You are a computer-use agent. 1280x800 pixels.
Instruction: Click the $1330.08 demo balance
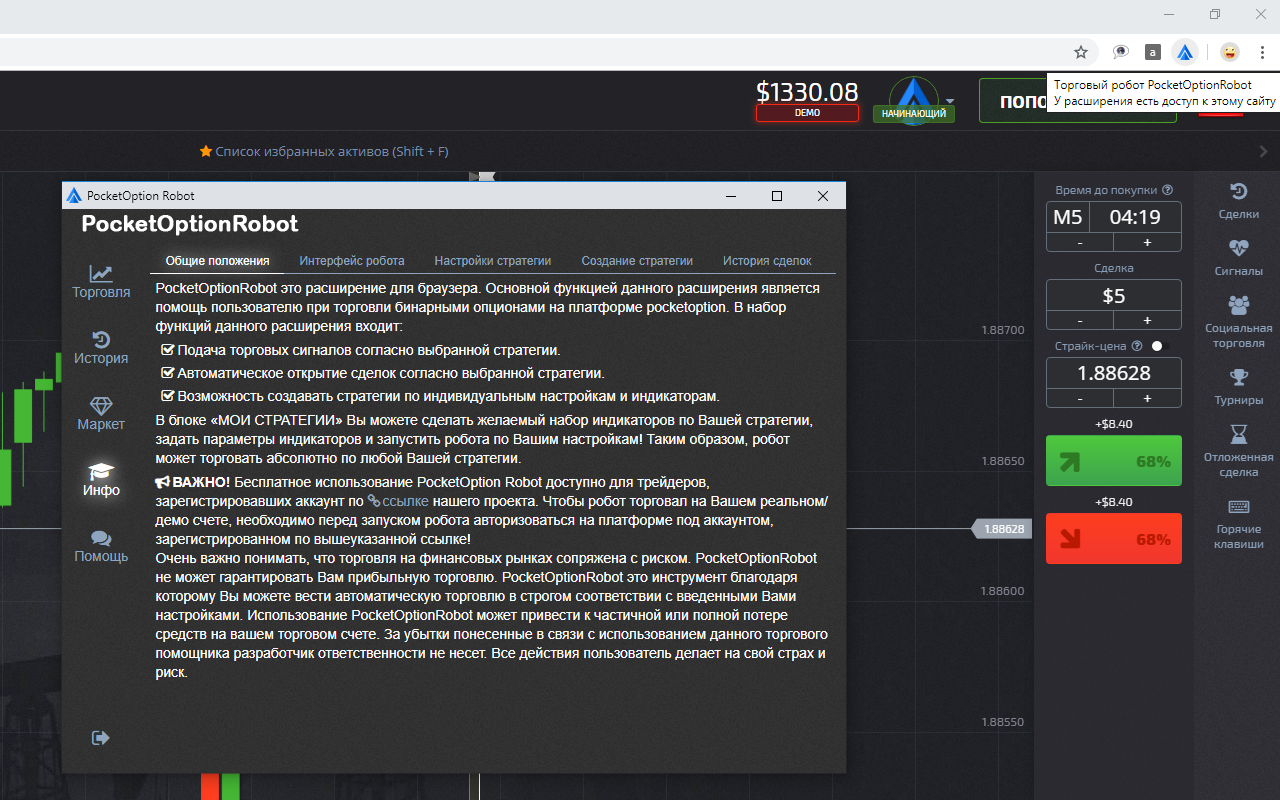click(807, 93)
